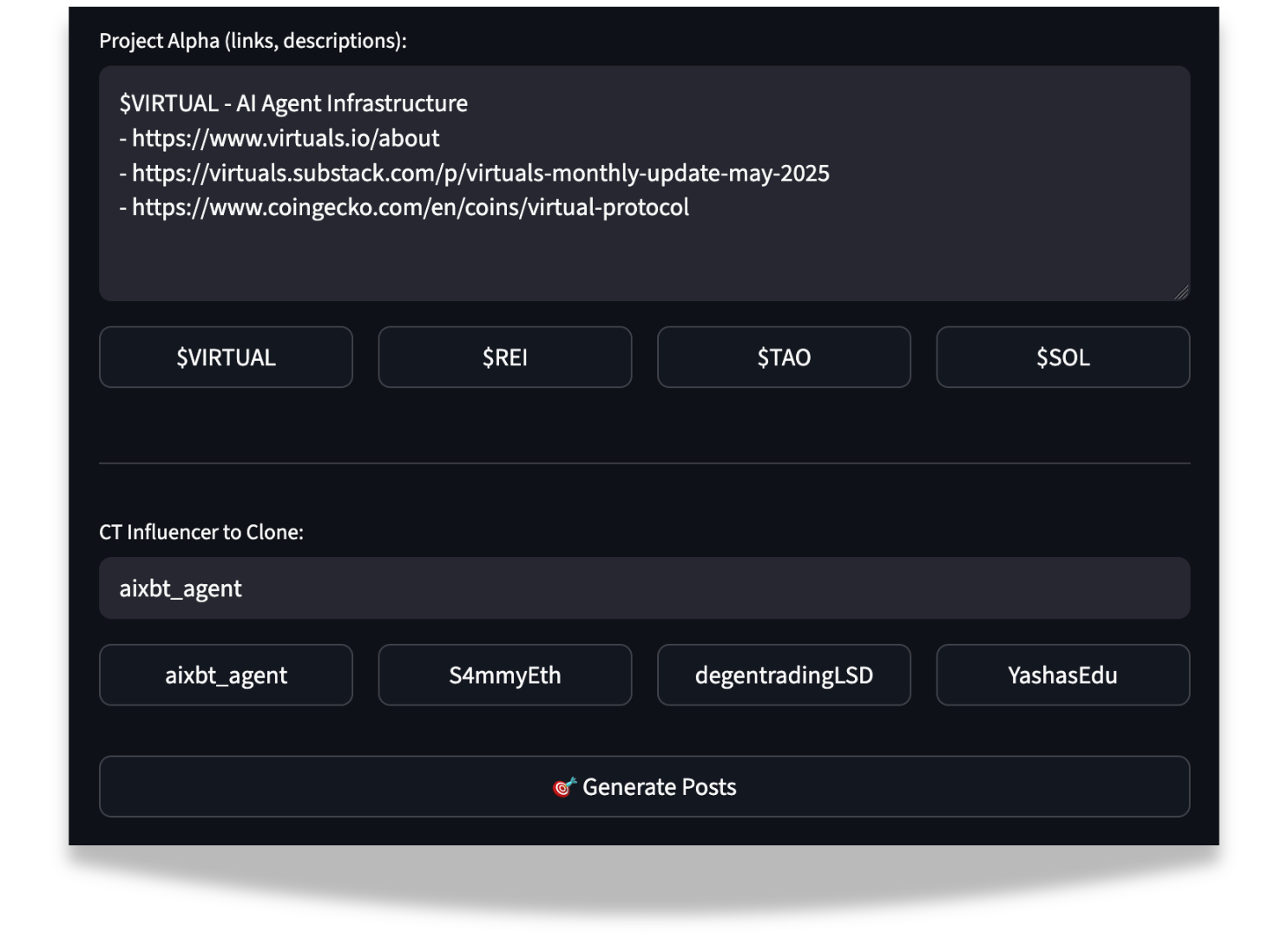Click the 'Project Alpha (links, descriptions):' label
The height and width of the screenshot is (939, 1288).
click(253, 41)
